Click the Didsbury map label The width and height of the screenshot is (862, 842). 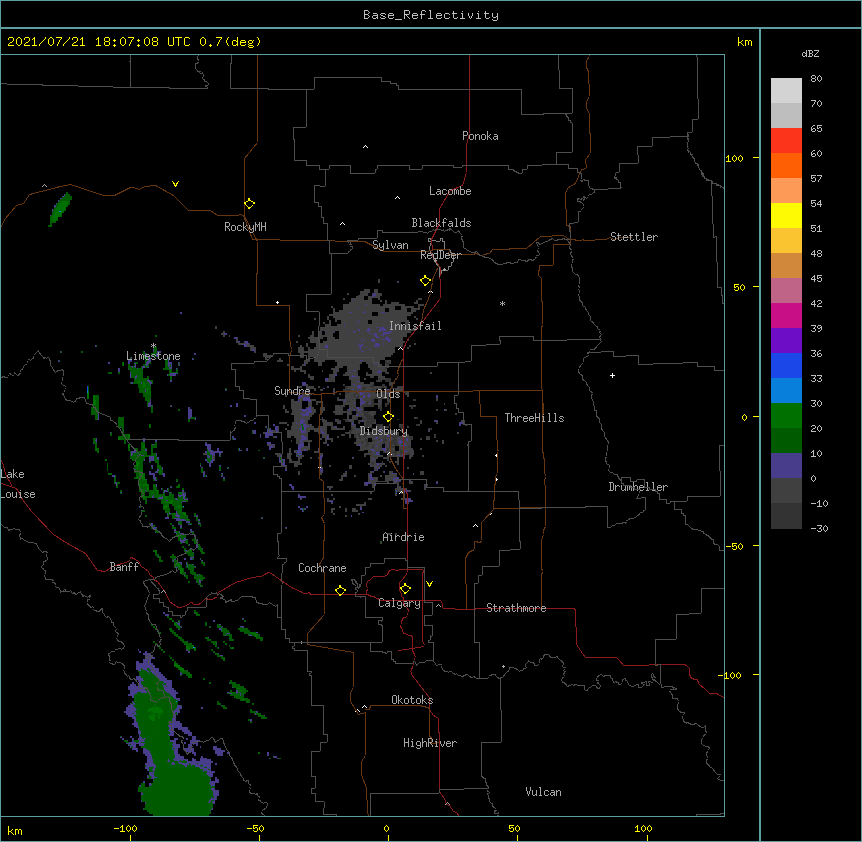pyautogui.click(x=384, y=431)
